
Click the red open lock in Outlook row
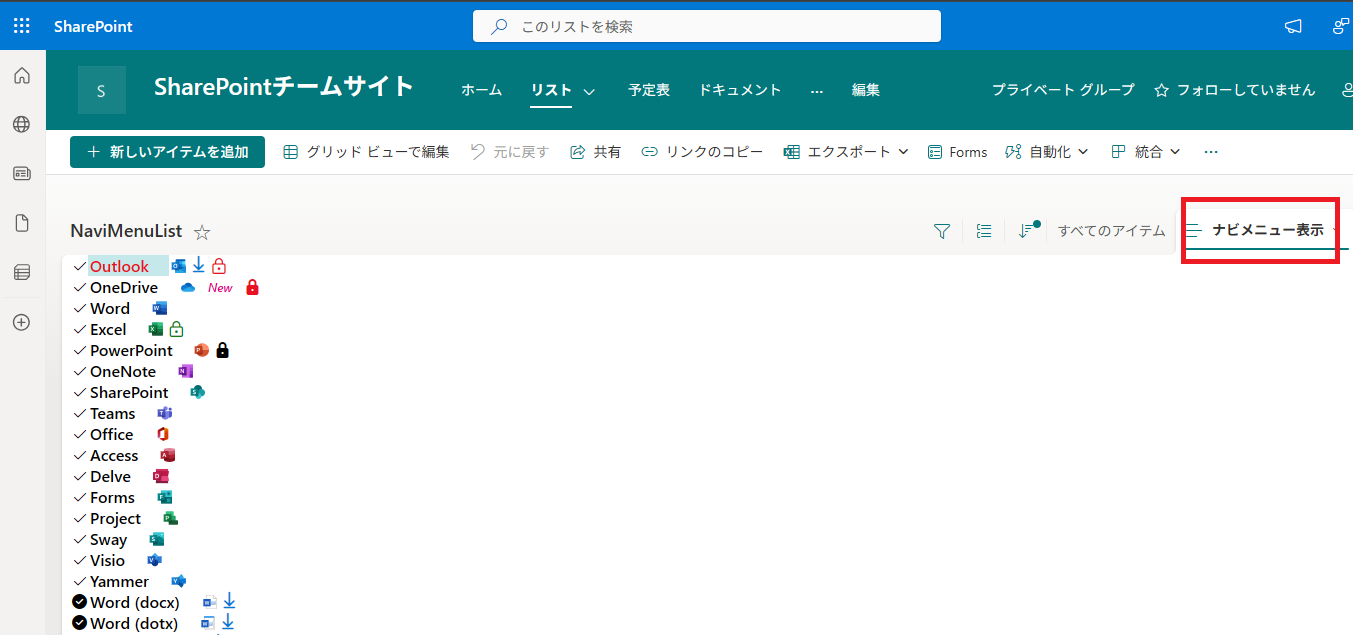[218, 266]
